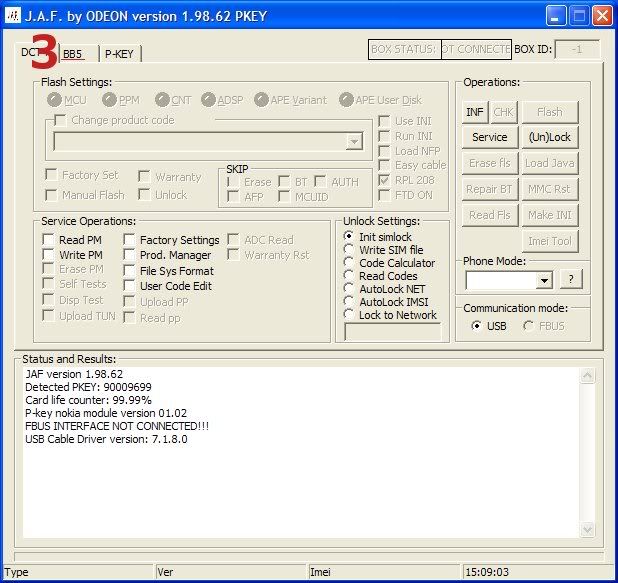618x583 pixels.
Task: Choose AutoLock NET radio button
Action: (x=348, y=288)
